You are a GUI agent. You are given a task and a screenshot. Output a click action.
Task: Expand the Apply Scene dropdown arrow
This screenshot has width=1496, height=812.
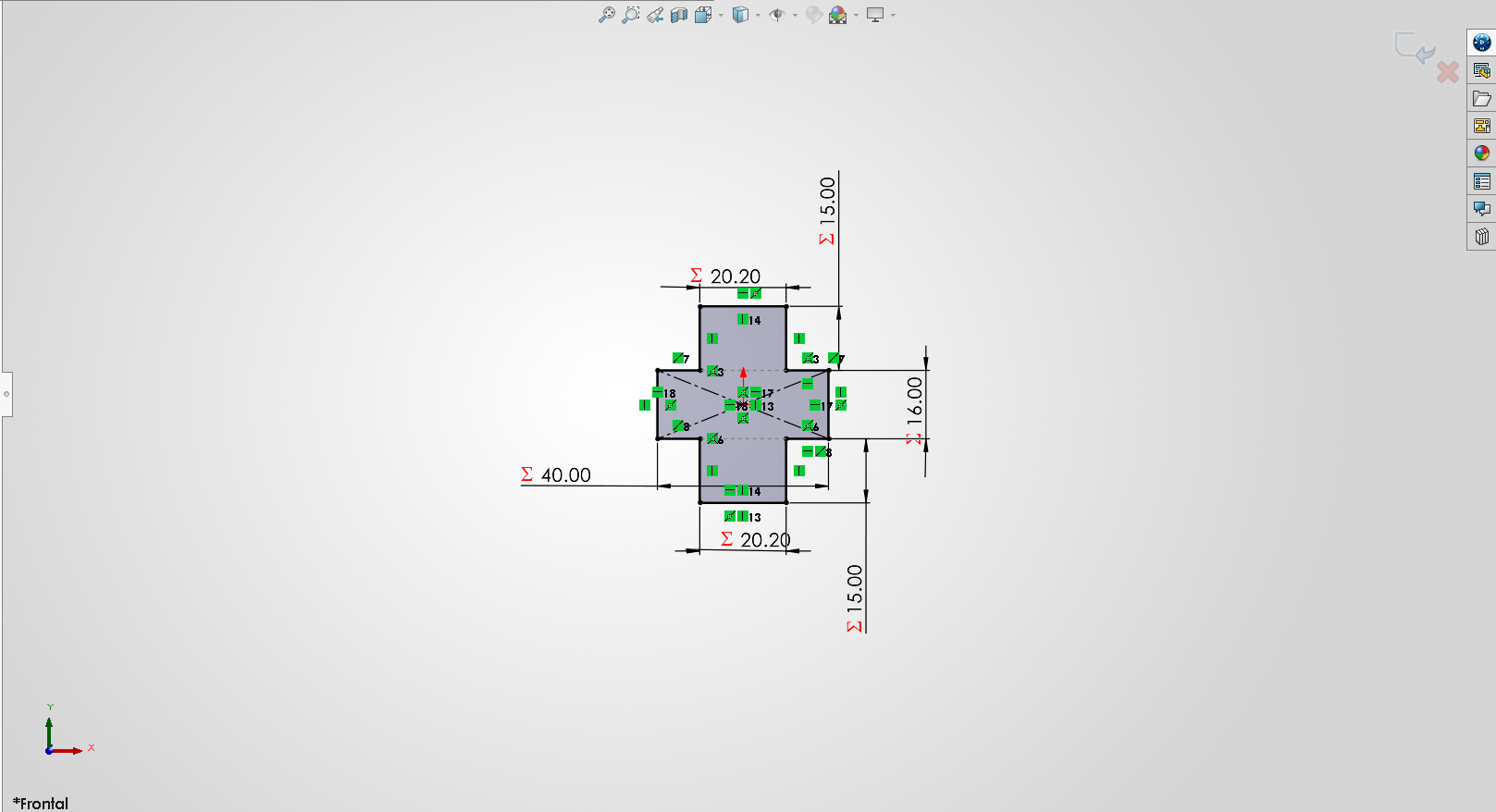[856, 15]
